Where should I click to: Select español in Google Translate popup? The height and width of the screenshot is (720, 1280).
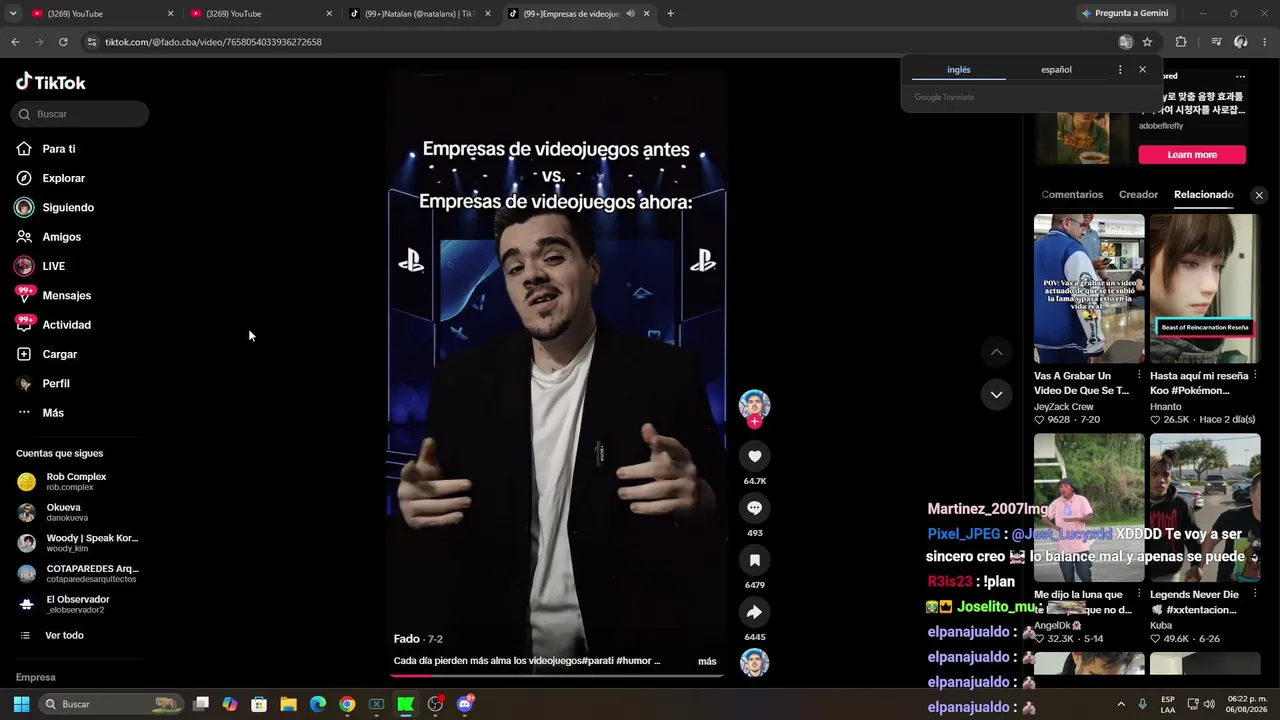[1056, 70]
